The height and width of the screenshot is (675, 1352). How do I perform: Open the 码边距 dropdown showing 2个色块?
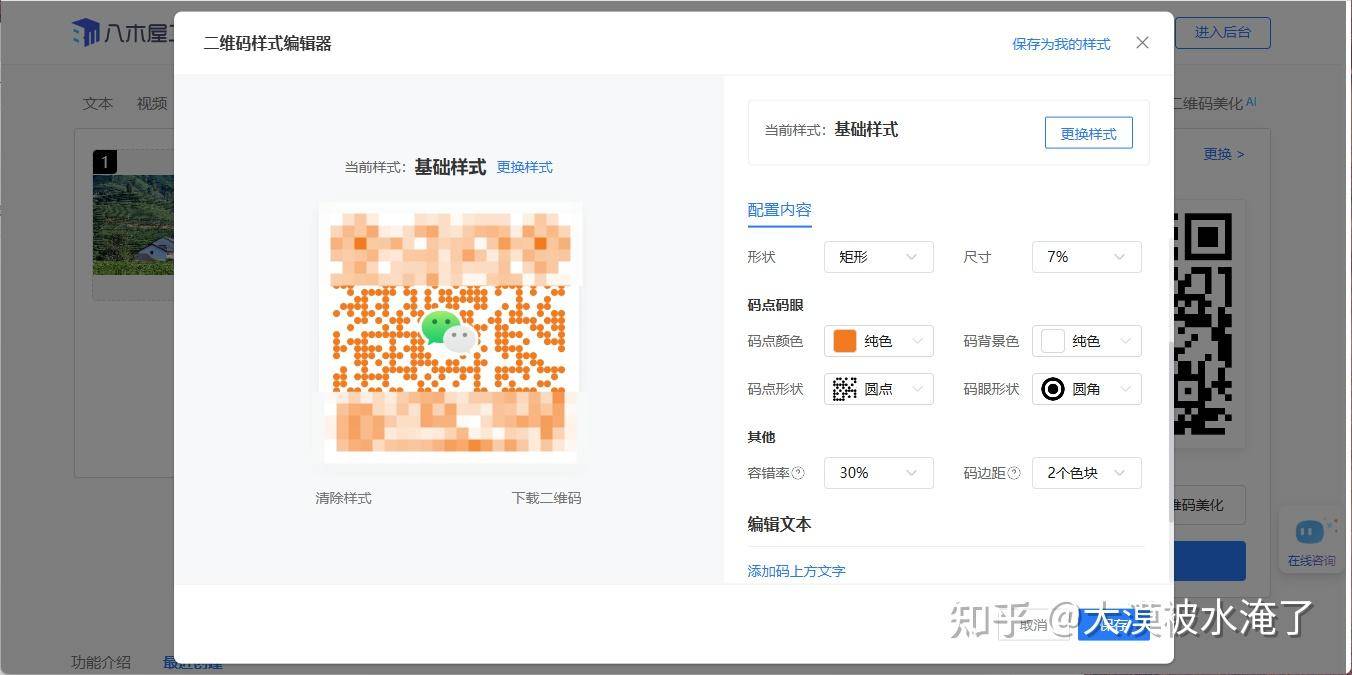[1087, 473]
